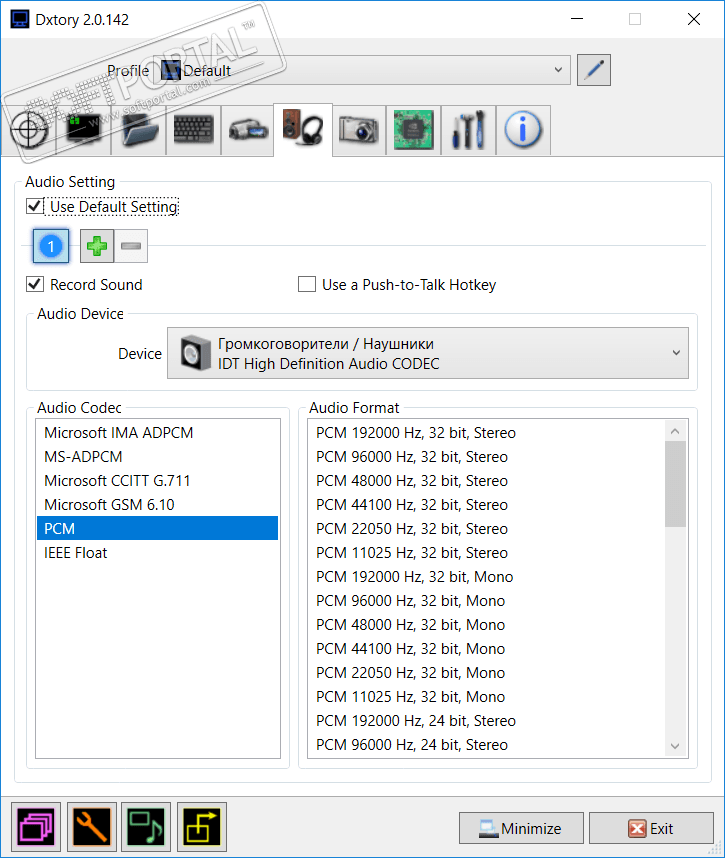Click the Exit button
The height and width of the screenshot is (858, 725).
pos(651,828)
